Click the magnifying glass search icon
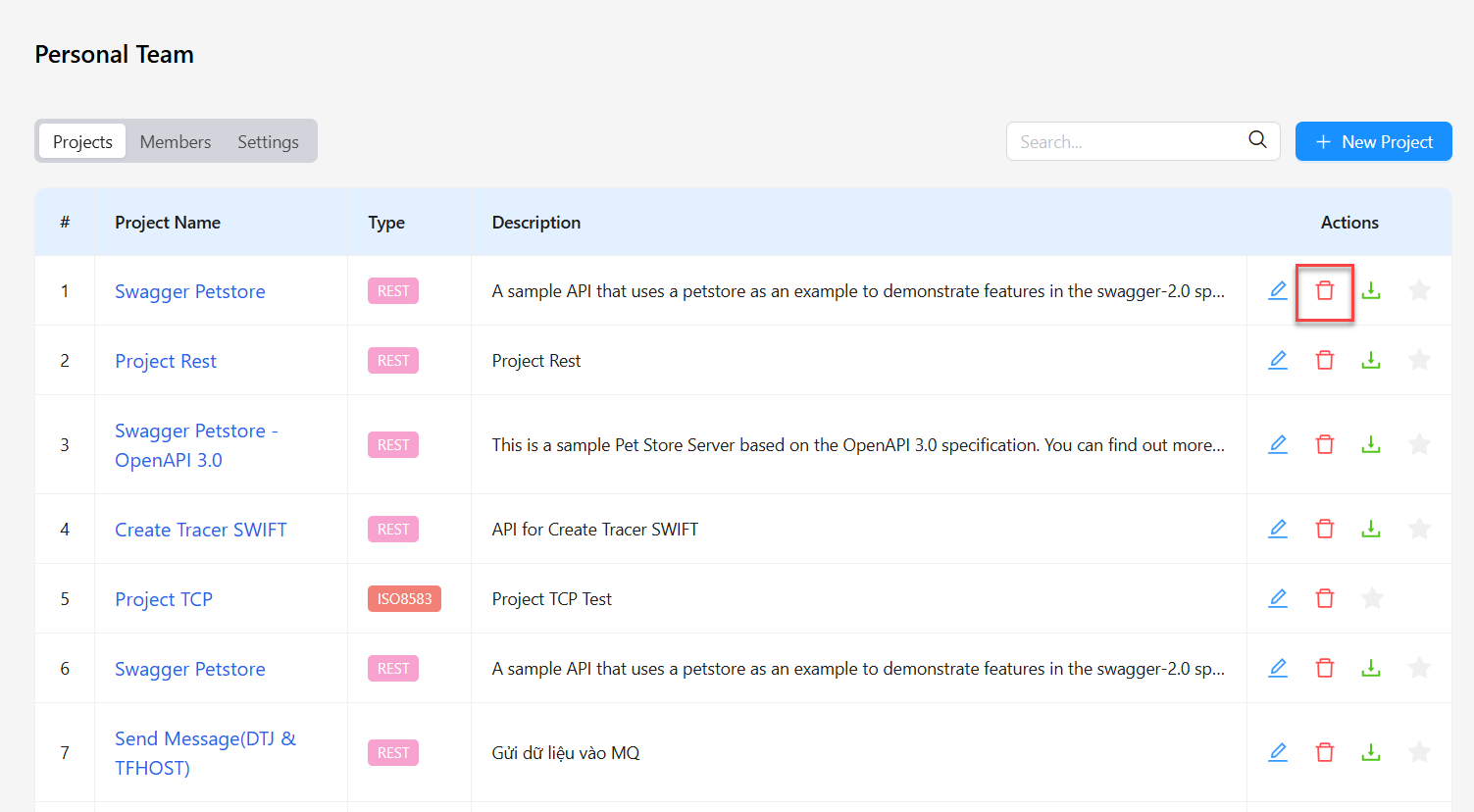Image resolution: width=1474 pixels, height=812 pixels. click(1257, 140)
